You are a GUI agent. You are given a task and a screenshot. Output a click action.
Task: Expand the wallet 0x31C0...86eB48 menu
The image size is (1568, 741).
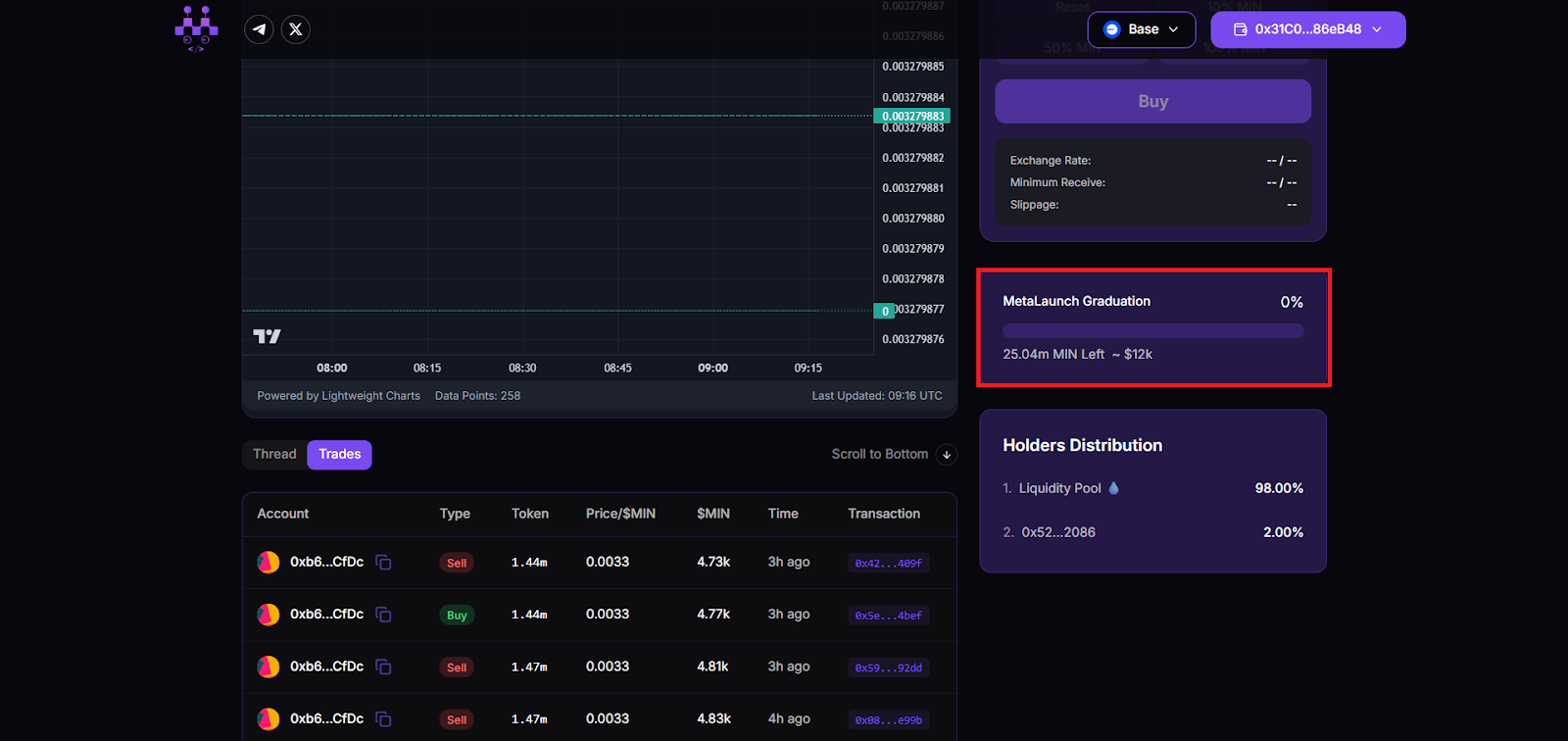pyautogui.click(x=1307, y=29)
